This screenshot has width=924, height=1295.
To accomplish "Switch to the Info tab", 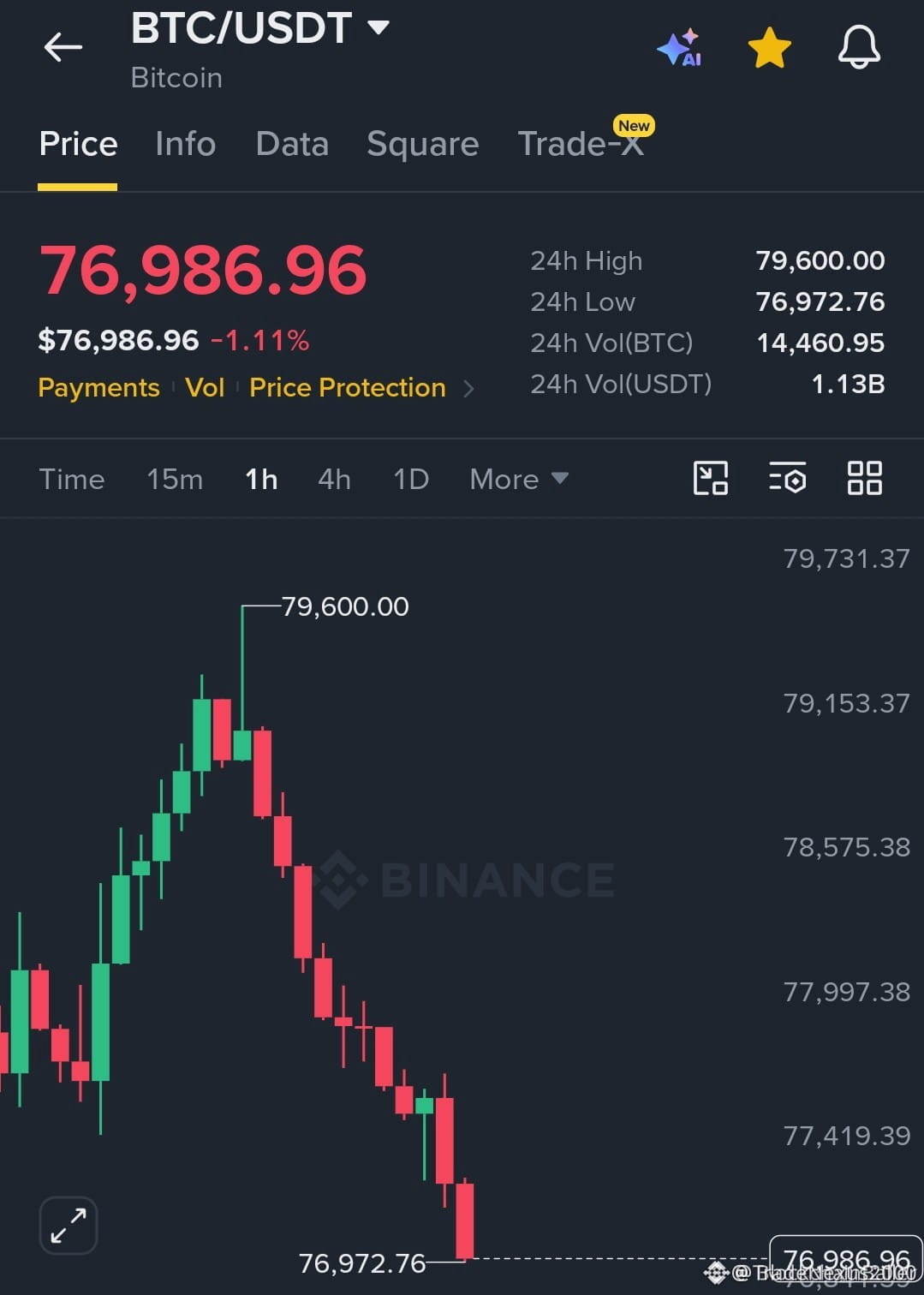I will pyautogui.click(x=186, y=144).
